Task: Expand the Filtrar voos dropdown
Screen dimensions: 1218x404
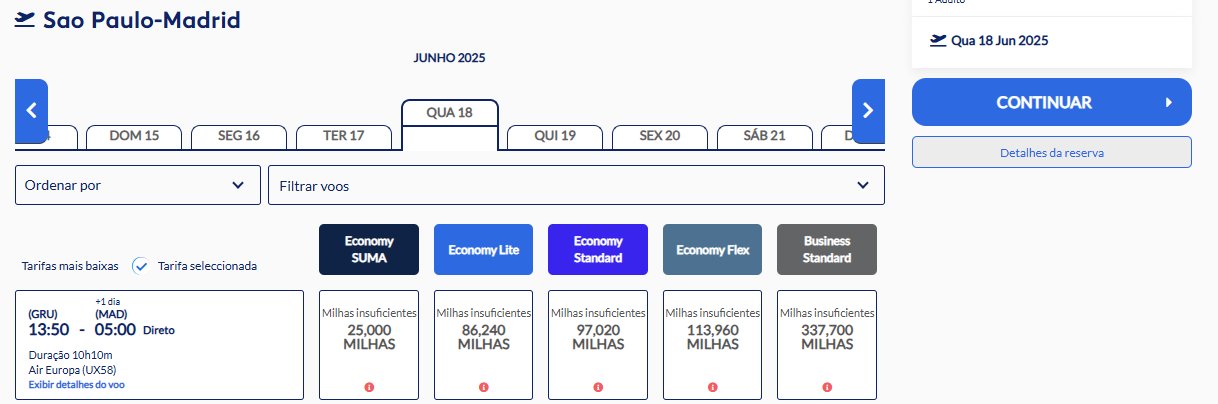Action: 576,185
